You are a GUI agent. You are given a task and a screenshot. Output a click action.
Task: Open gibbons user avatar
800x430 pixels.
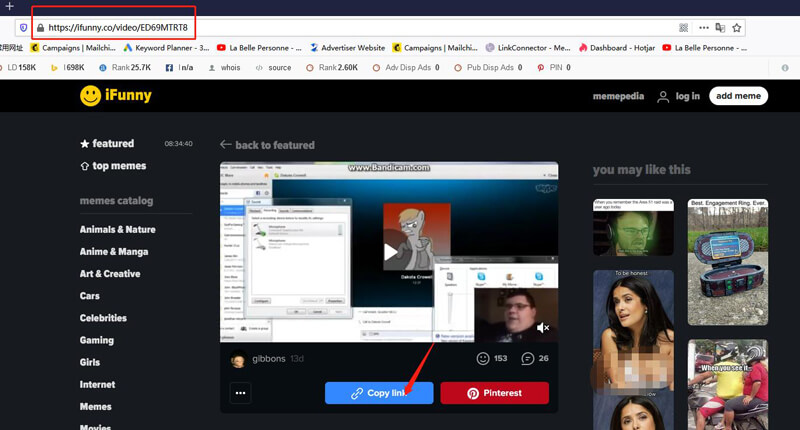[237, 359]
